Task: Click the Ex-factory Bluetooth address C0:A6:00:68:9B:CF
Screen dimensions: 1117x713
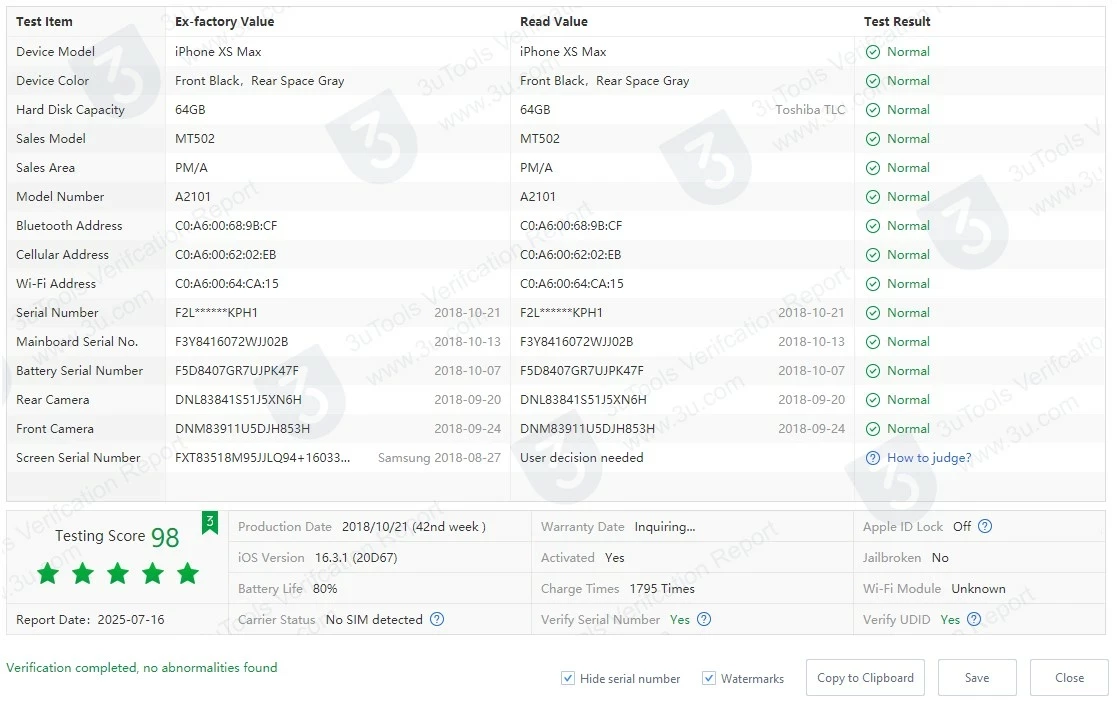Action: coord(226,226)
